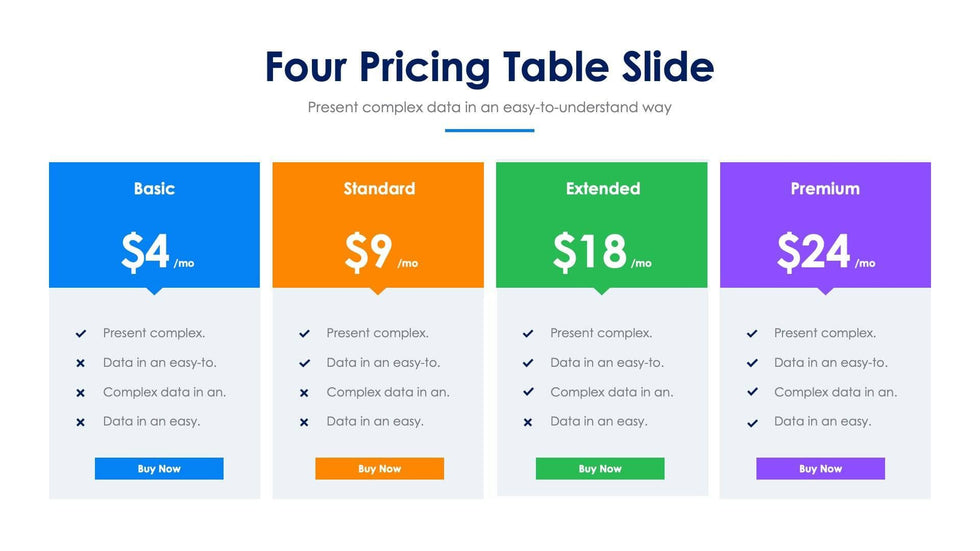
Task: Select the blue Basic plan header
Action: coord(154,188)
